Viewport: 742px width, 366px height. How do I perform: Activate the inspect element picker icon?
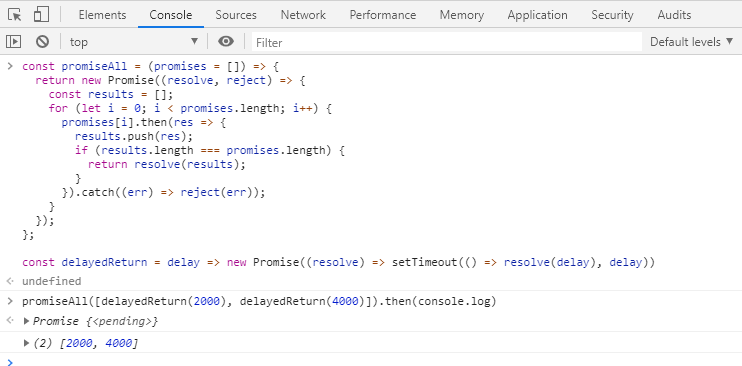pos(15,15)
